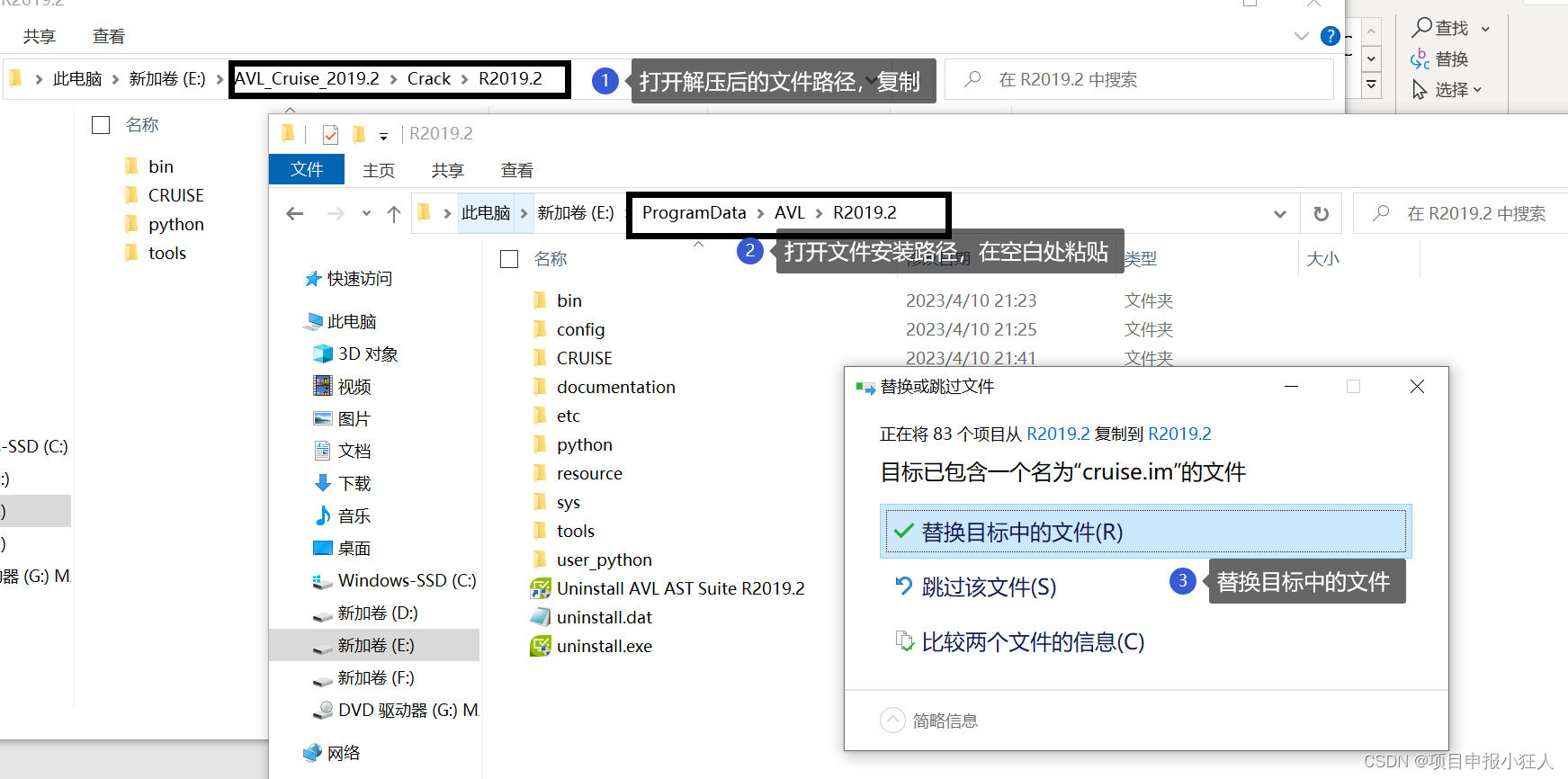Screen dimensions: 1568x779
Task: Choose 比较两个文件的信息(C) in the dialog
Action: pyautogui.click(x=1019, y=641)
